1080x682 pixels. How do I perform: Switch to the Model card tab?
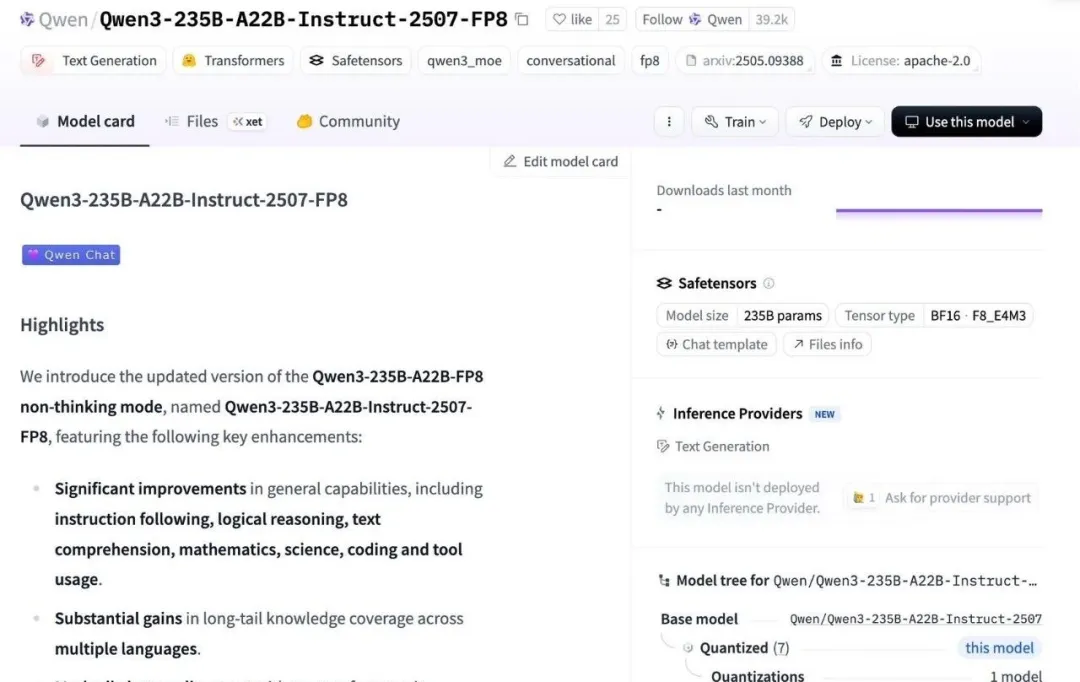coord(85,121)
